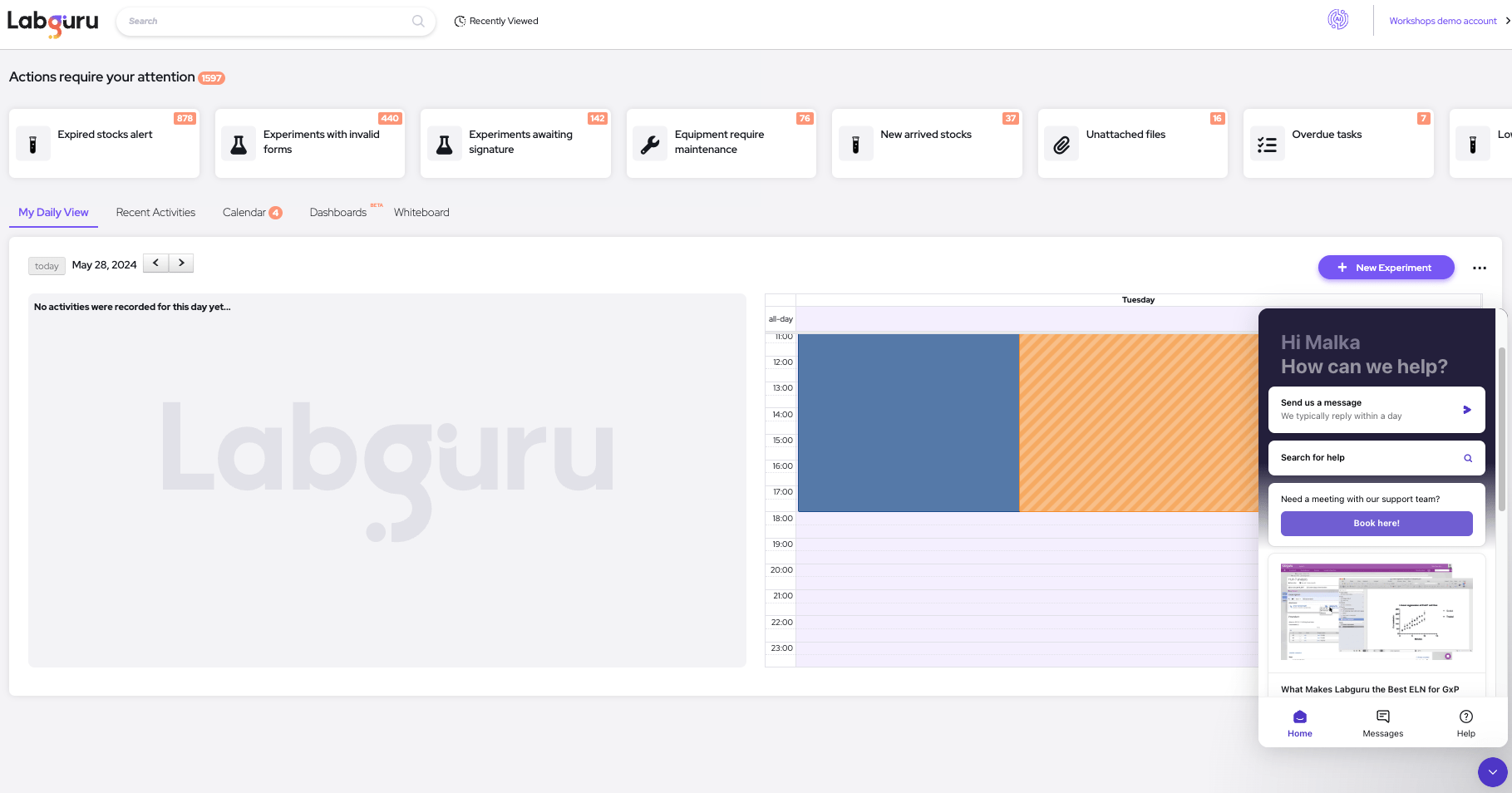Screen dimensions: 1512x793
Task: Click the paperclip icon on Unattached files card
Action: pos(1061,143)
